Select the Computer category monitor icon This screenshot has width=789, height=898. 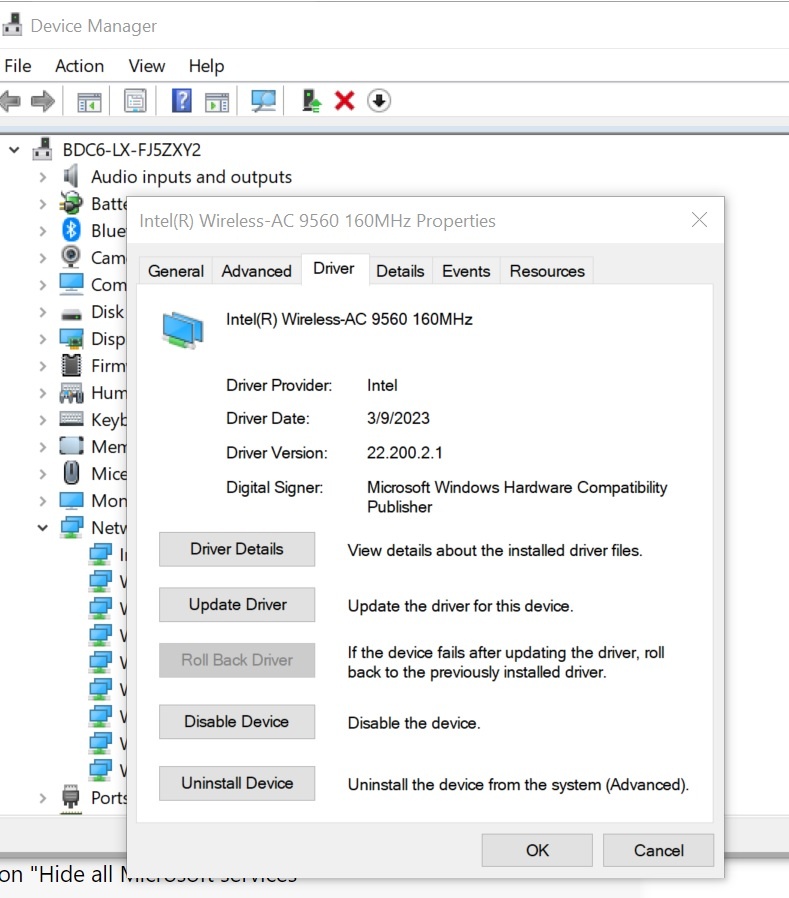[71, 284]
